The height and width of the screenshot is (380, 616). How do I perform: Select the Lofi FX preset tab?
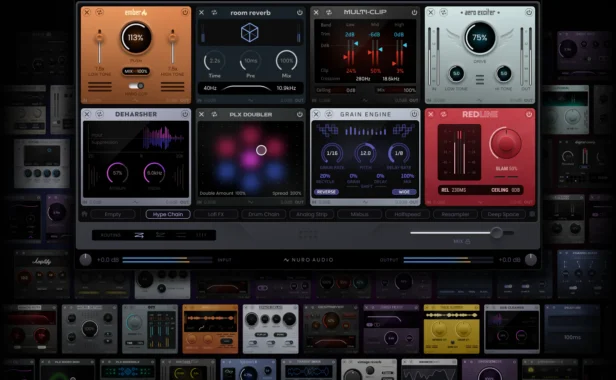(x=216, y=214)
